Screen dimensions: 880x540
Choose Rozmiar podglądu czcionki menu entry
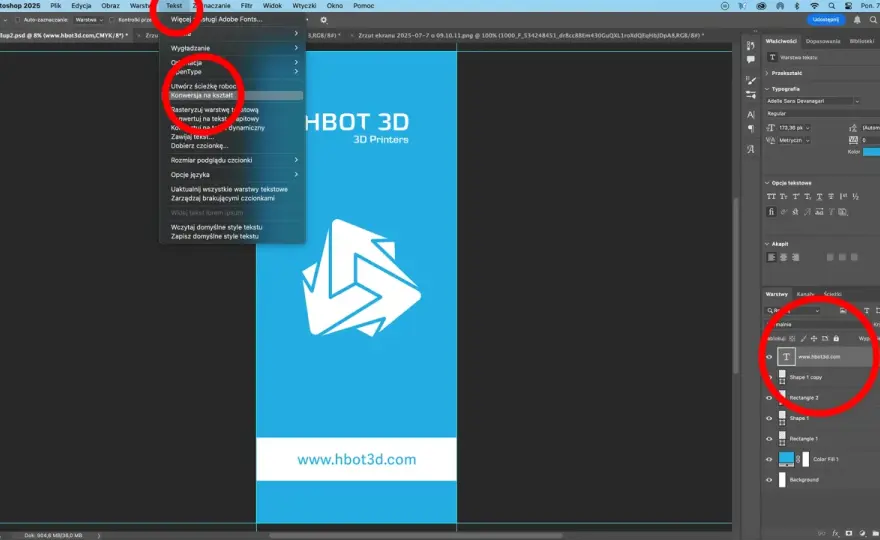point(232,160)
